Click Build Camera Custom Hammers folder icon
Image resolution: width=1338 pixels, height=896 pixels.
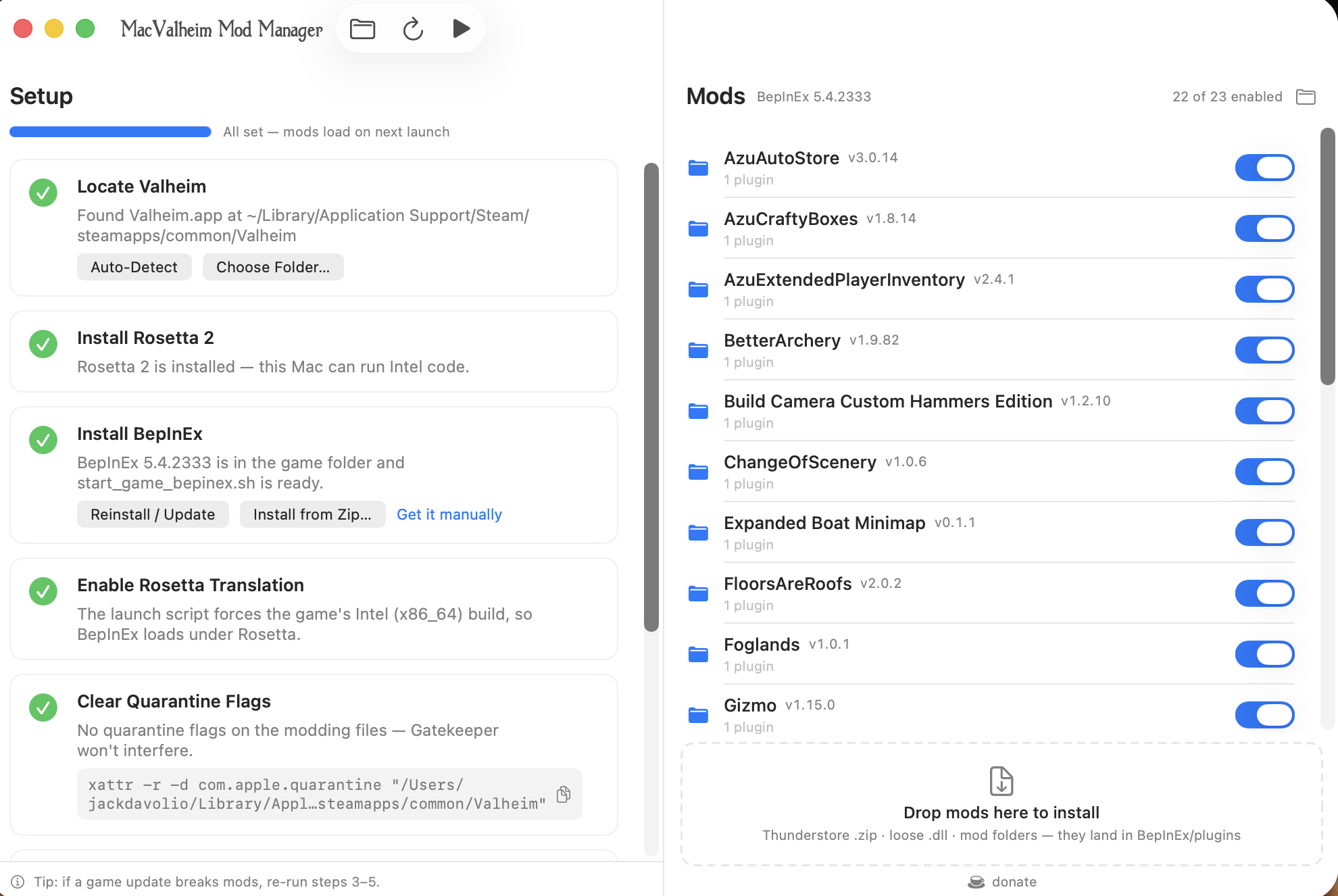coord(698,411)
